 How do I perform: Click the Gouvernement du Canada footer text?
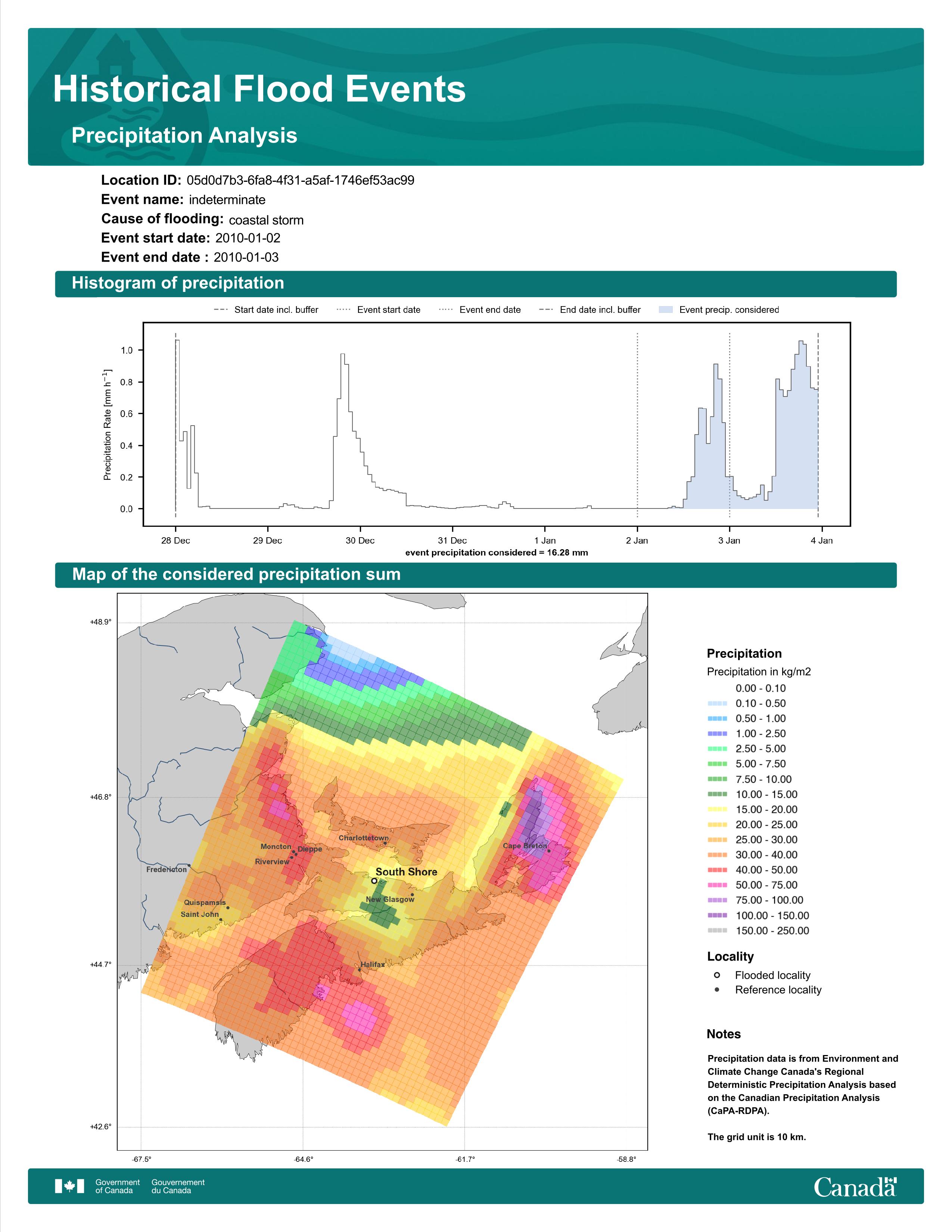178,1186
